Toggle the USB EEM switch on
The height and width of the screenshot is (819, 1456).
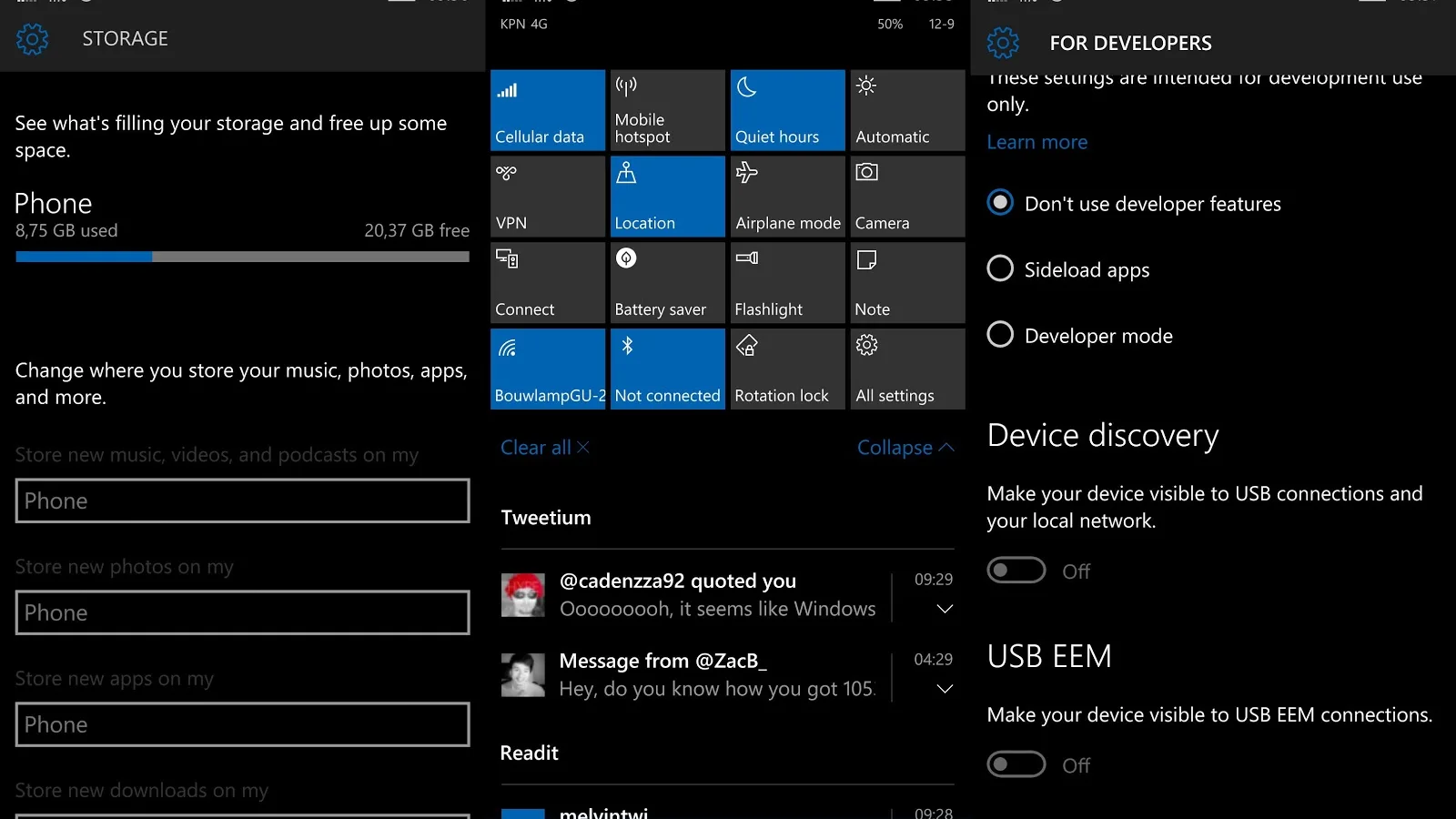point(1016,764)
